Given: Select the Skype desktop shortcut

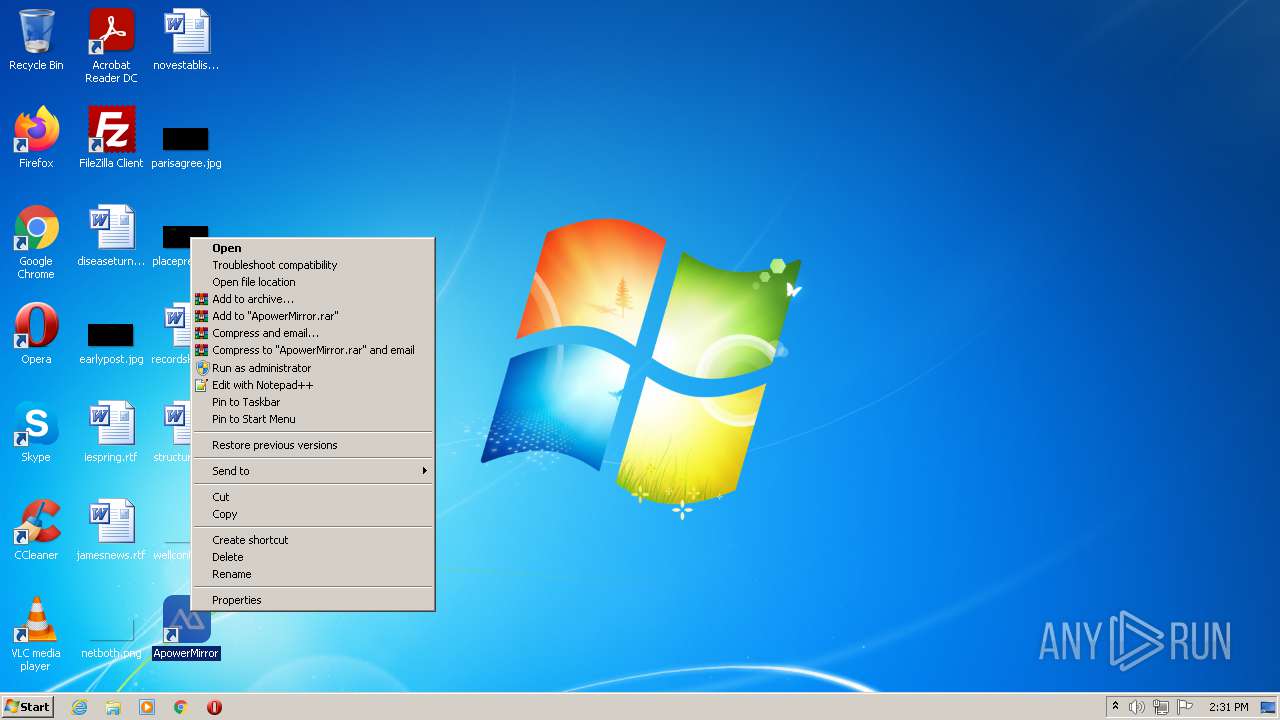Looking at the screenshot, I should point(36,432).
